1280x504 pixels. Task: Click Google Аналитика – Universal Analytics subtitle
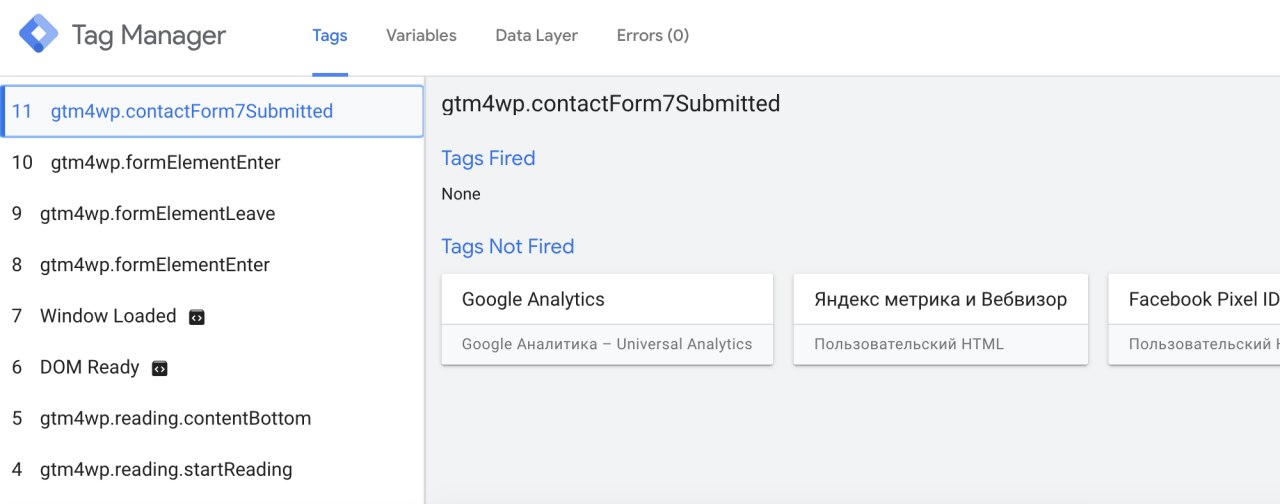click(607, 344)
